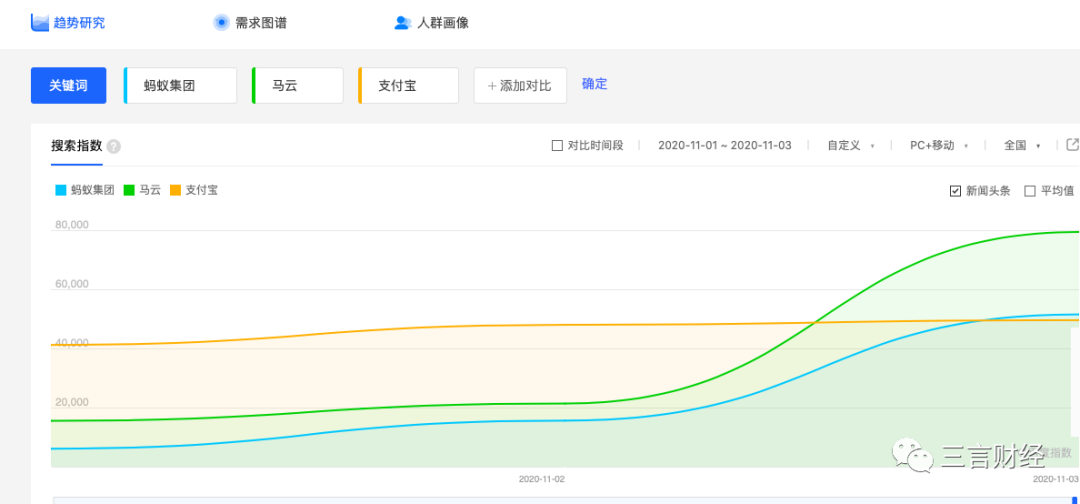
Task: Click the 趋势研究 chart icon
Action: tap(41, 23)
